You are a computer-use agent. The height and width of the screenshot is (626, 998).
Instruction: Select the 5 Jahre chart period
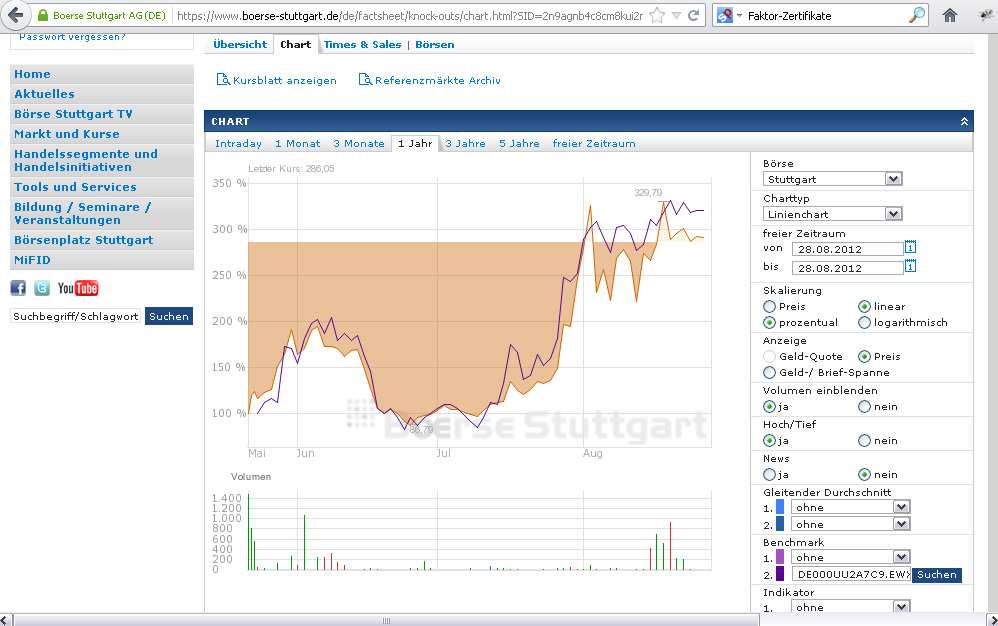pos(519,144)
